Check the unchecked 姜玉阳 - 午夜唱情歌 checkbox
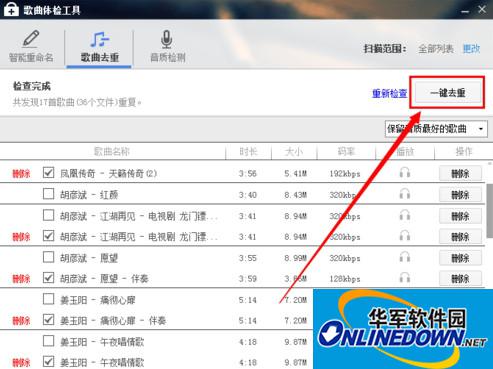This screenshot has height=369, width=493. (48, 341)
